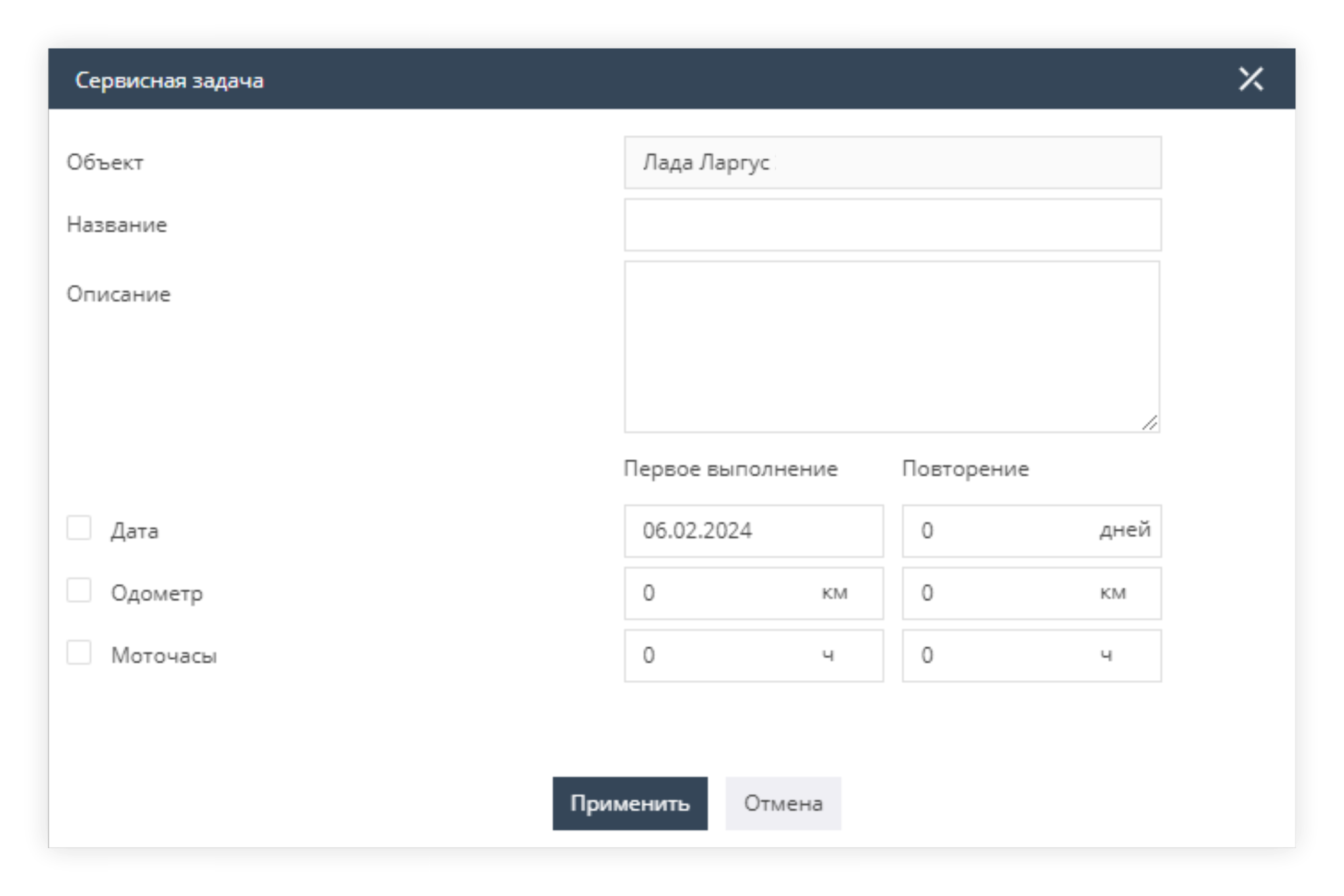Enable the Моточасы checkbox
The image size is (1344, 896).
click(x=79, y=653)
